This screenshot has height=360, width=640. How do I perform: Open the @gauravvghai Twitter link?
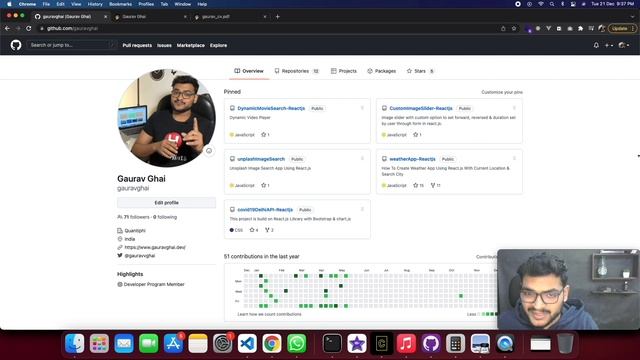click(x=140, y=256)
